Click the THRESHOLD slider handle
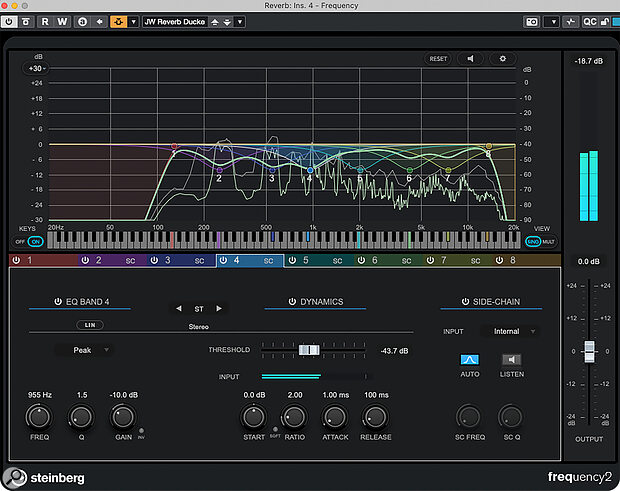The height and width of the screenshot is (491, 620). pyautogui.click(x=309, y=350)
